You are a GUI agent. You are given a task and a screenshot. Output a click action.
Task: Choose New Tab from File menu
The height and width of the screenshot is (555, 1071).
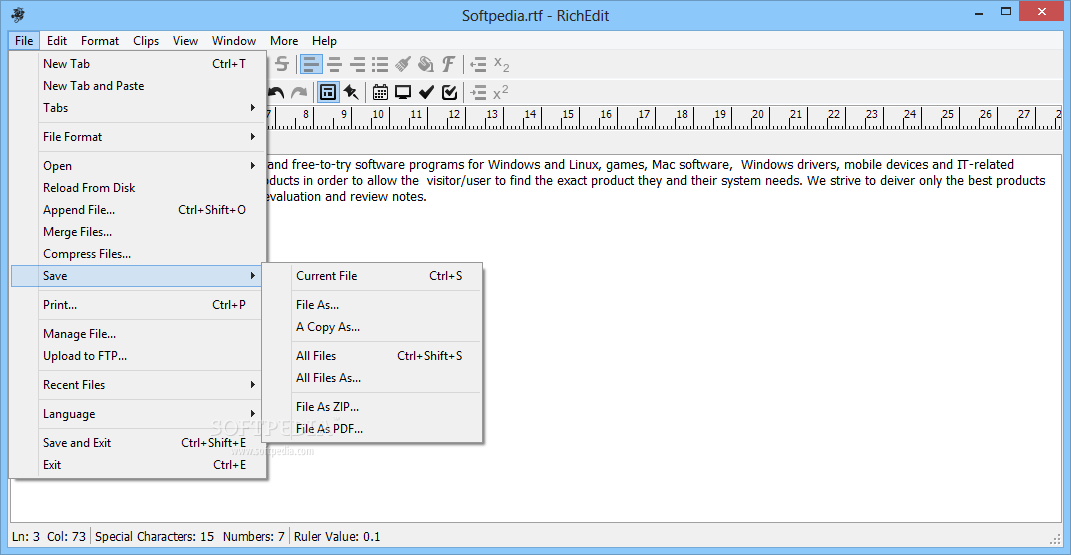(137, 63)
